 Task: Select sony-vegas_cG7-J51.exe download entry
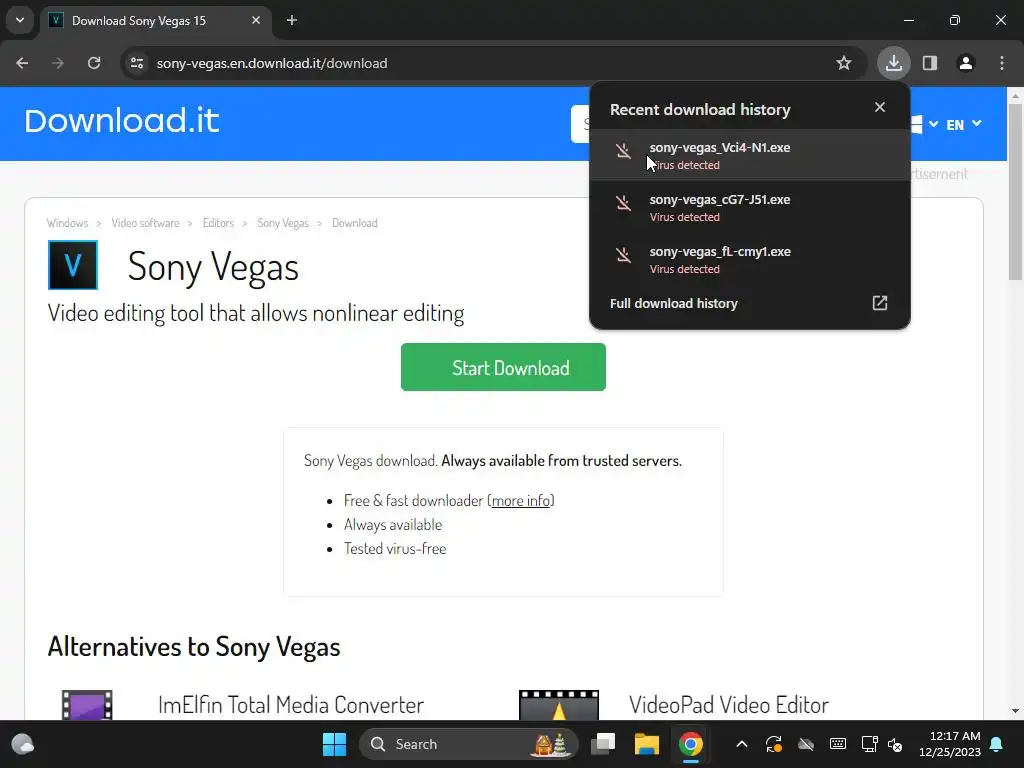750,208
